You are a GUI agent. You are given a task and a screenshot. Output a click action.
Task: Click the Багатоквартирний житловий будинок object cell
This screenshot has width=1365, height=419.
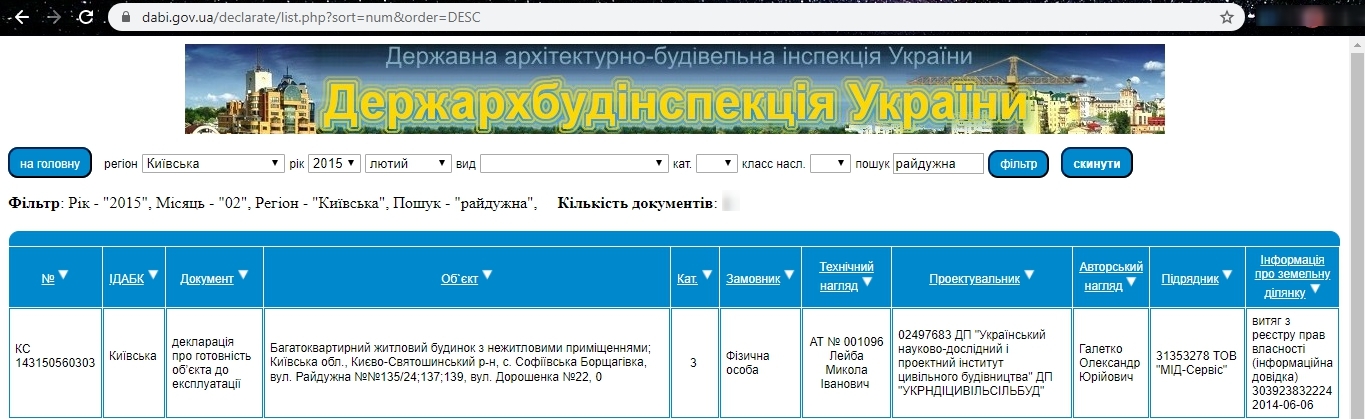coord(467,363)
